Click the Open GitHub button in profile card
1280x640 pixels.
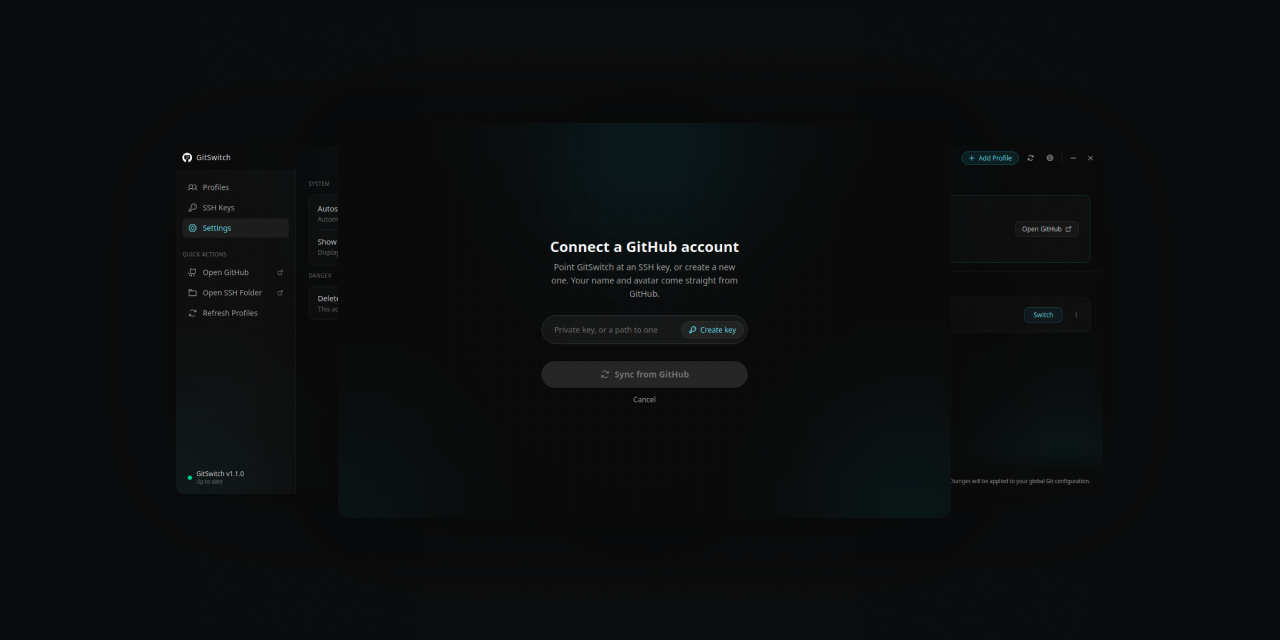point(1047,229)
